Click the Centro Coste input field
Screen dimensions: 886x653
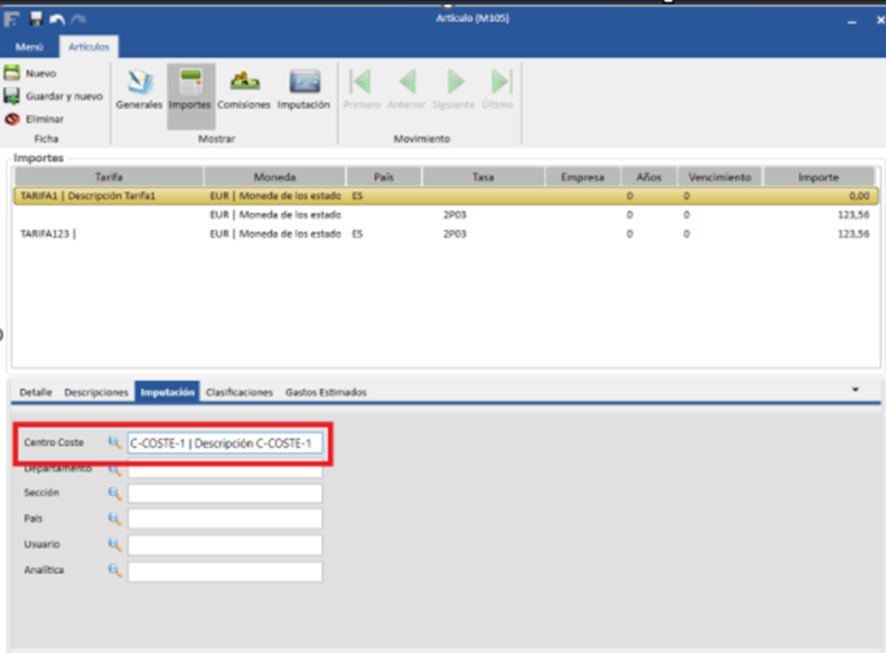tap(225, 443)
